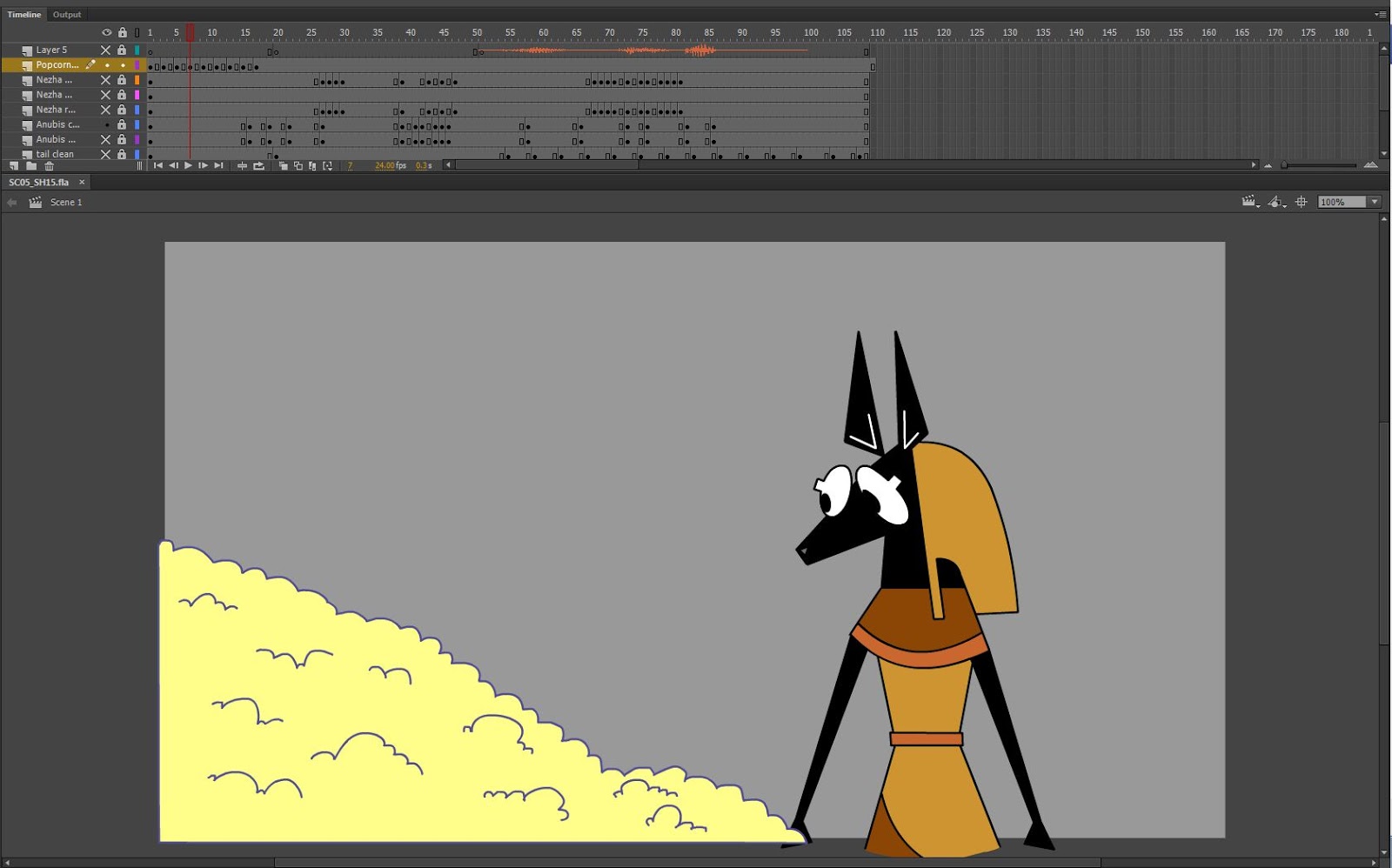
Task: Step forward one frame
Action: point(203,165)
